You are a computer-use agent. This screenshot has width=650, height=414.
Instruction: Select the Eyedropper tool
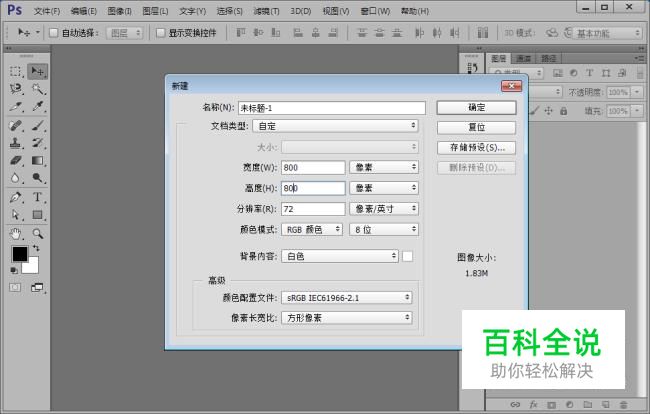coord(37,107)
